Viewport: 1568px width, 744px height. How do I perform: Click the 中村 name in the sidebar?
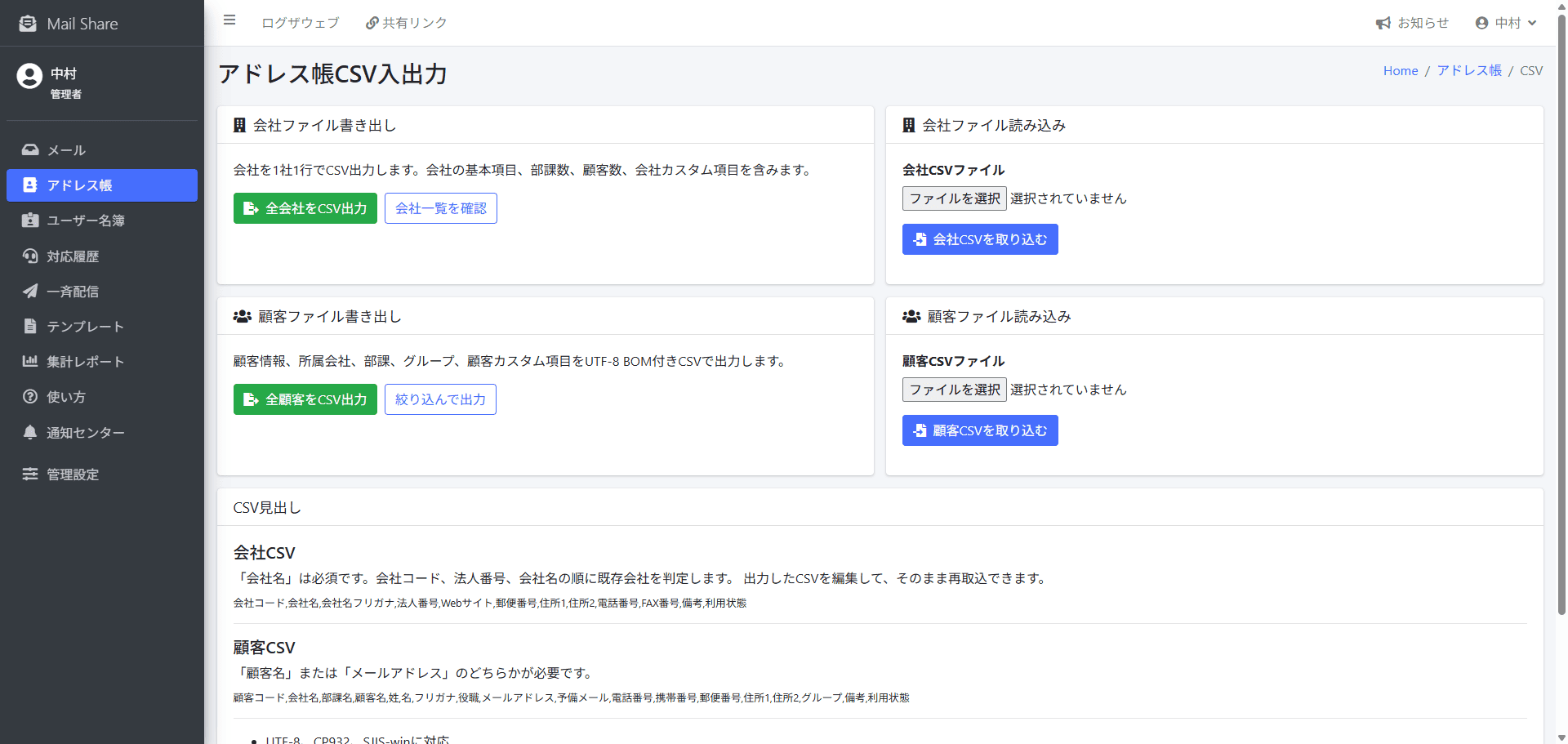point(64,74)
